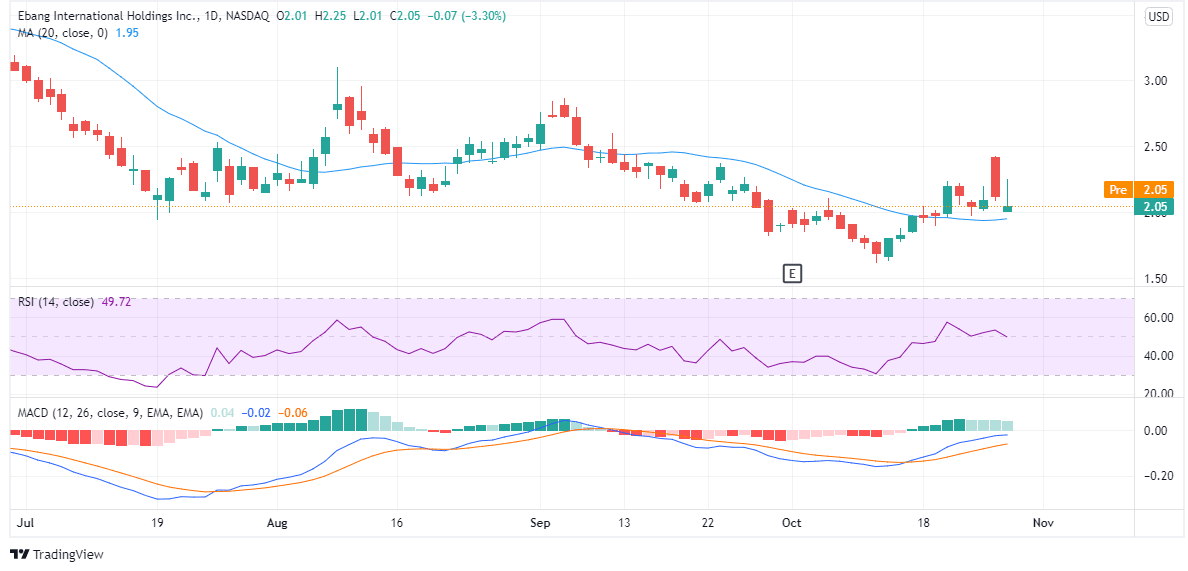Screen dimensions: 1188x571
Task: Click the MACD signal value -0.06
Action: pos(292,413)
